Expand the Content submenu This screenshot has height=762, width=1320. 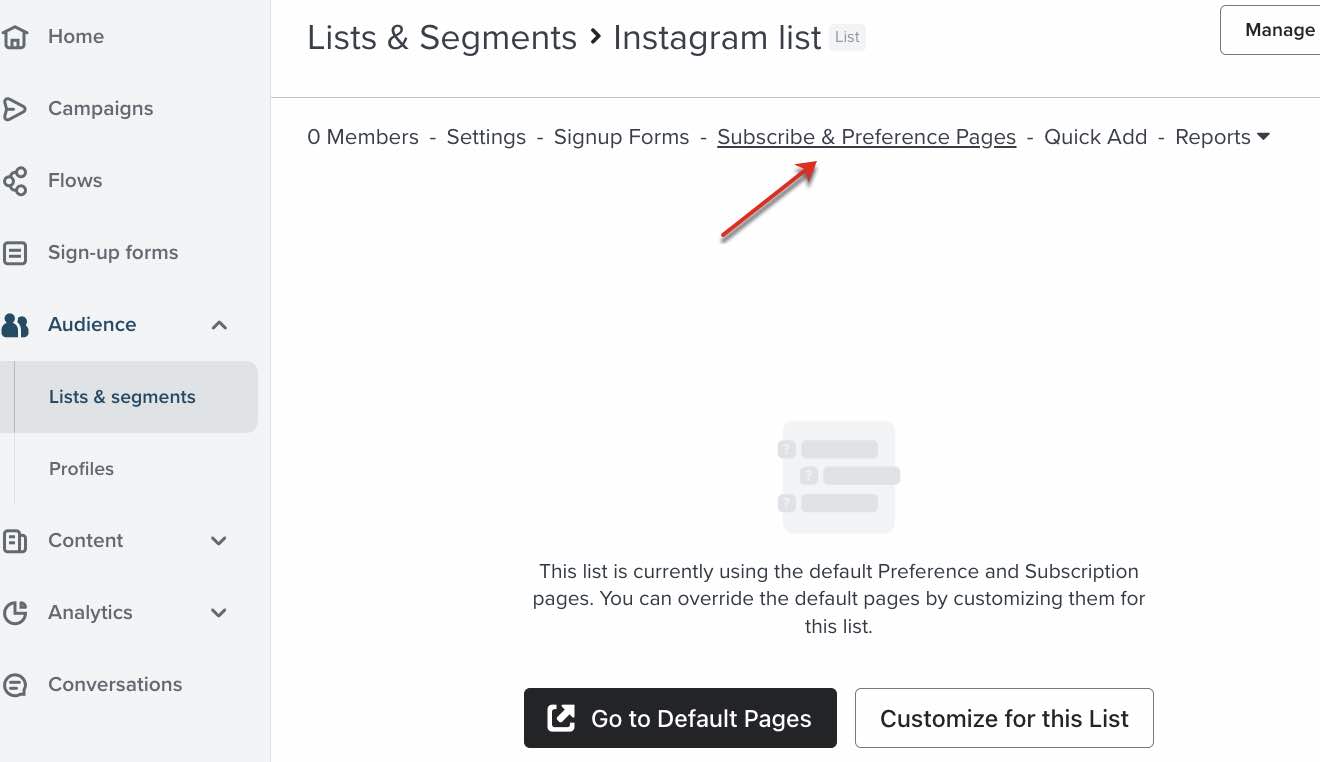[219, 540]
